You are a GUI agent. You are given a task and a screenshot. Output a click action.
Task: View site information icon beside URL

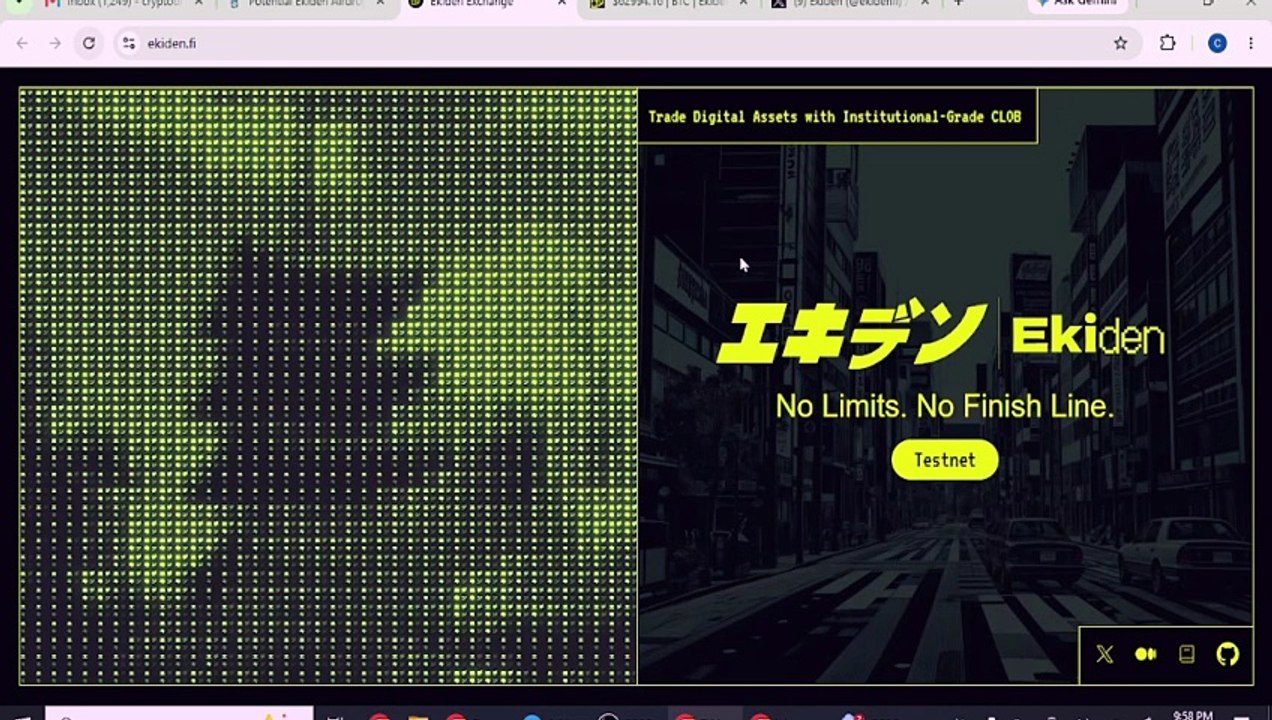click(128, 43)
